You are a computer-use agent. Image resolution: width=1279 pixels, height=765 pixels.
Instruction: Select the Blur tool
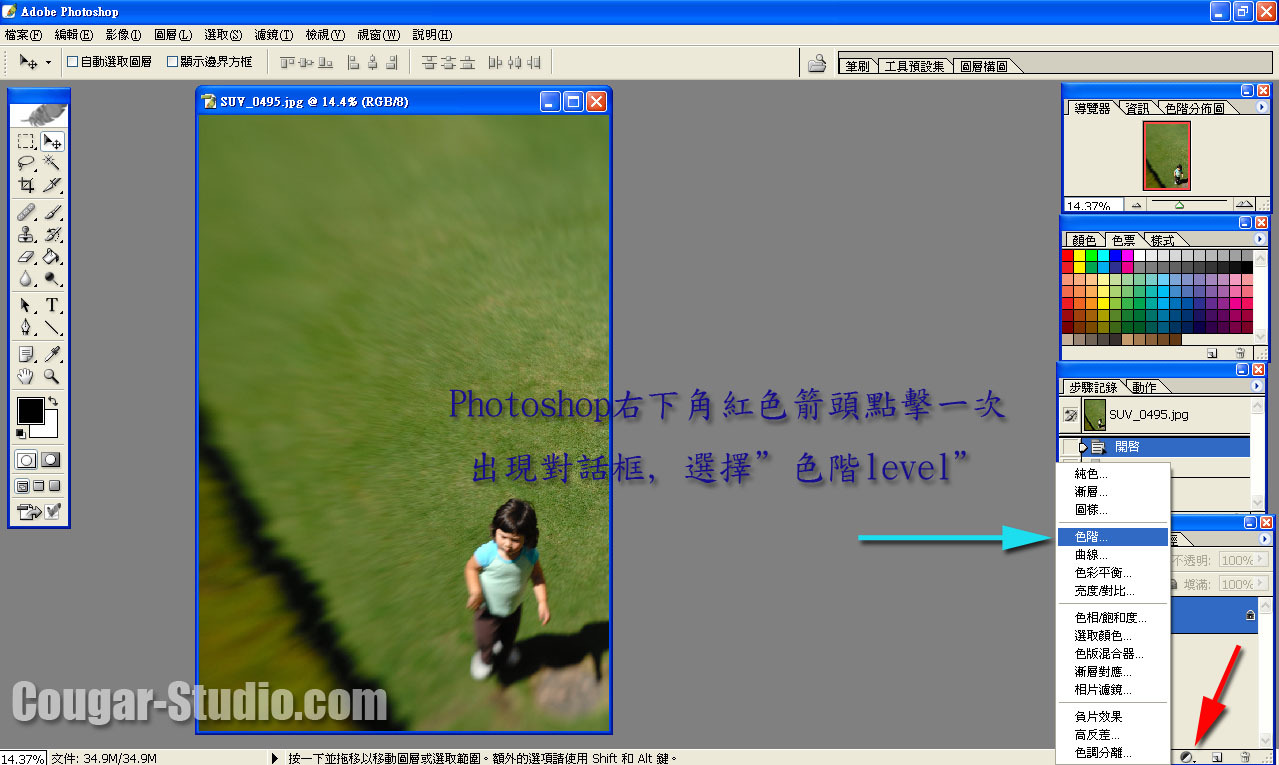(27, 278)
